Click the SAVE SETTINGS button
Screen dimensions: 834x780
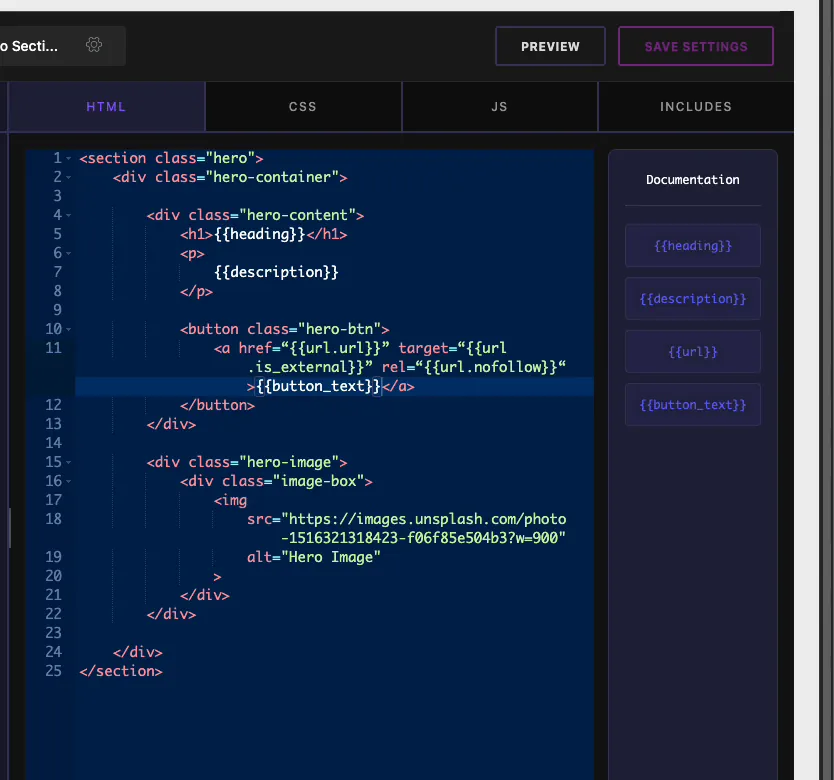click(x=696, y=46)
